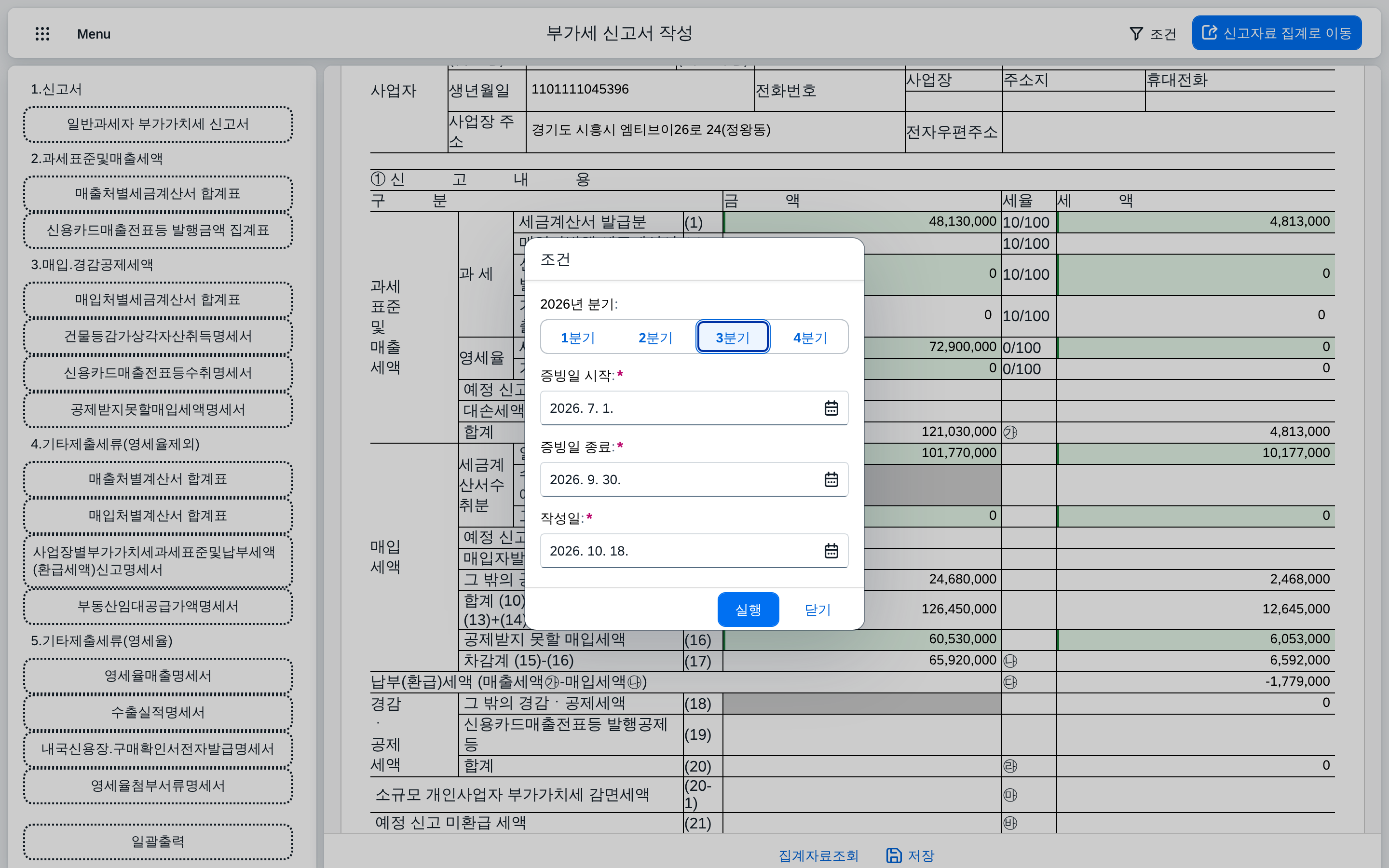The height and width of the screenshot is (868, 1389).
Task: Open 공제받지못할매입세액명세서
Action: coord(158,410)
